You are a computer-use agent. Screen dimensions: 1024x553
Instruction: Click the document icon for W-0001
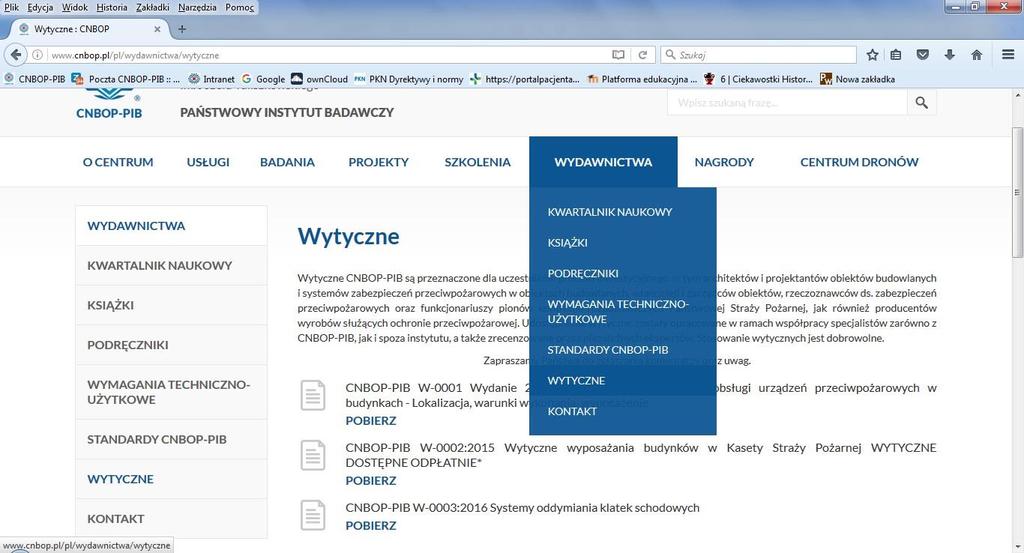coord(313,395)
